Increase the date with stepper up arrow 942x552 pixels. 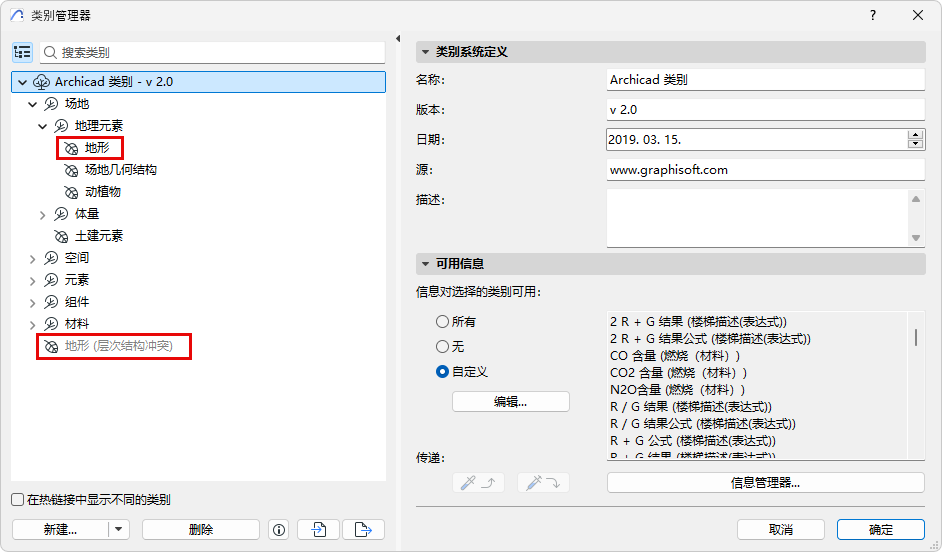(916, 135)
